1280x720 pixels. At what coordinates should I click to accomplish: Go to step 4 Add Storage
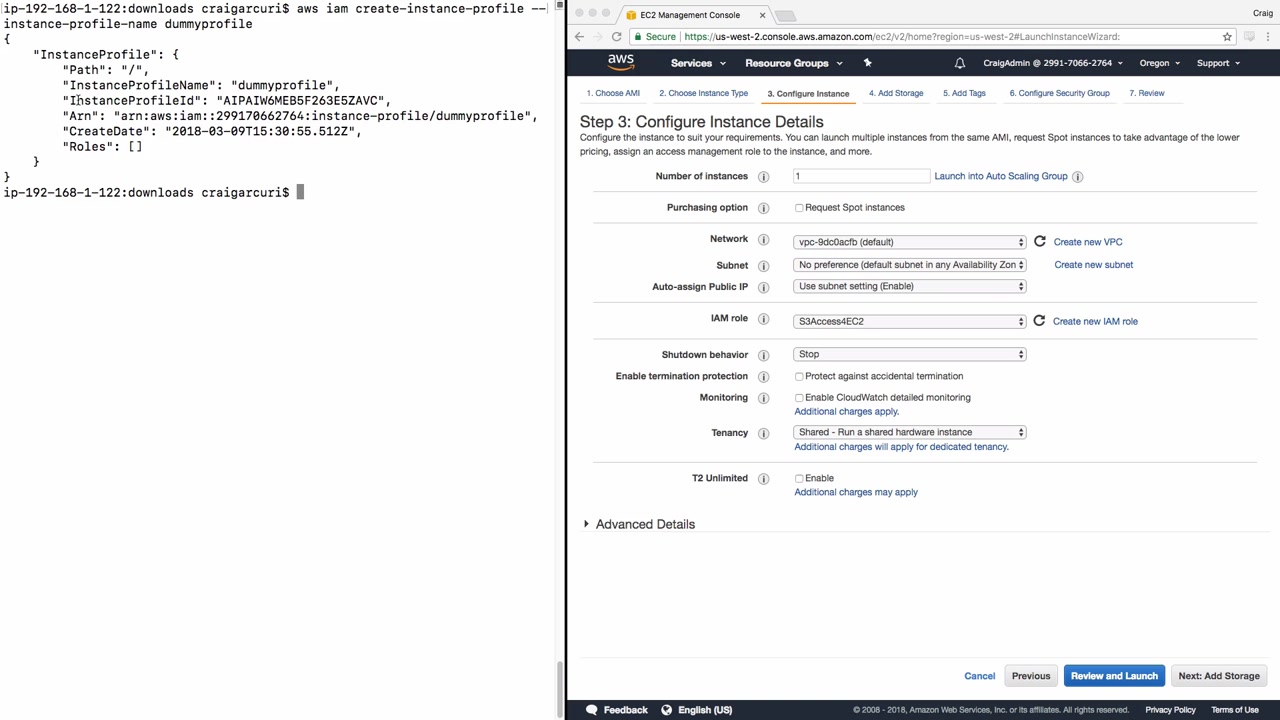[x=896, y=93]
